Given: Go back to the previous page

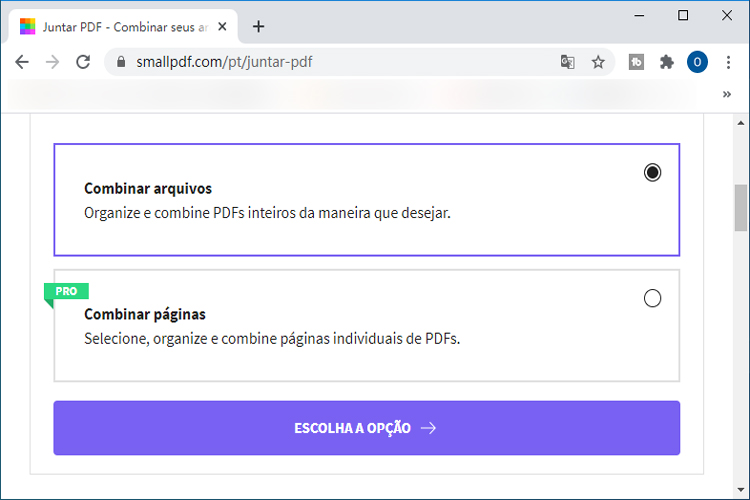Looking at the screenshot, I should [x=22, y=62].
